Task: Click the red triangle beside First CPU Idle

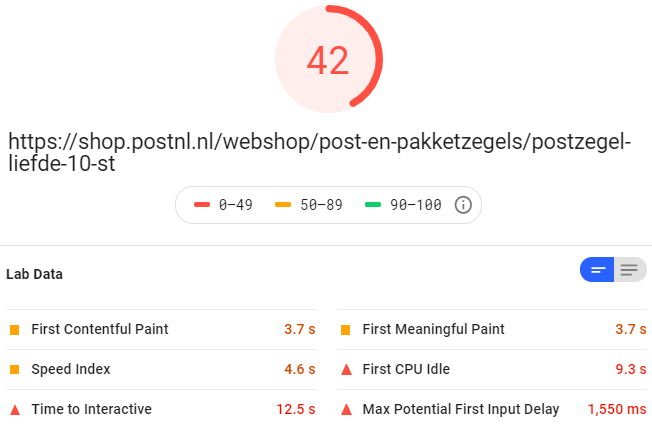Action: click(346, 369)
